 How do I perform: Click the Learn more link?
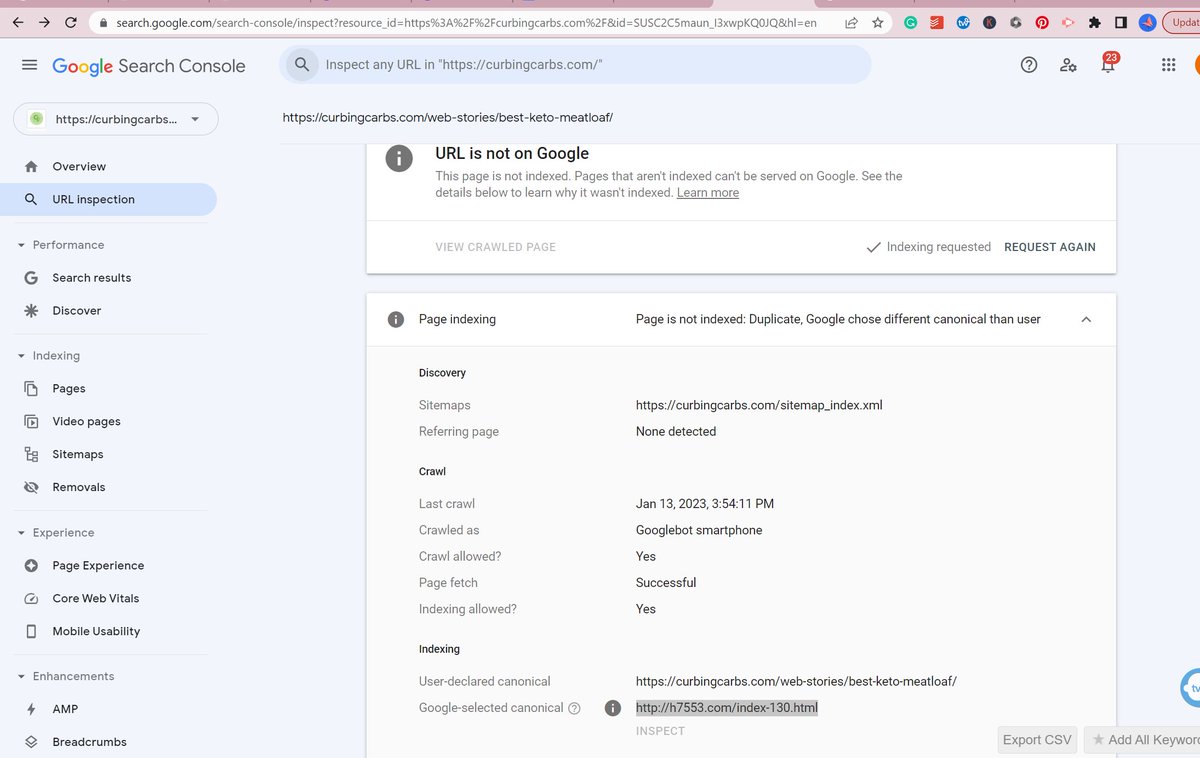708,193
